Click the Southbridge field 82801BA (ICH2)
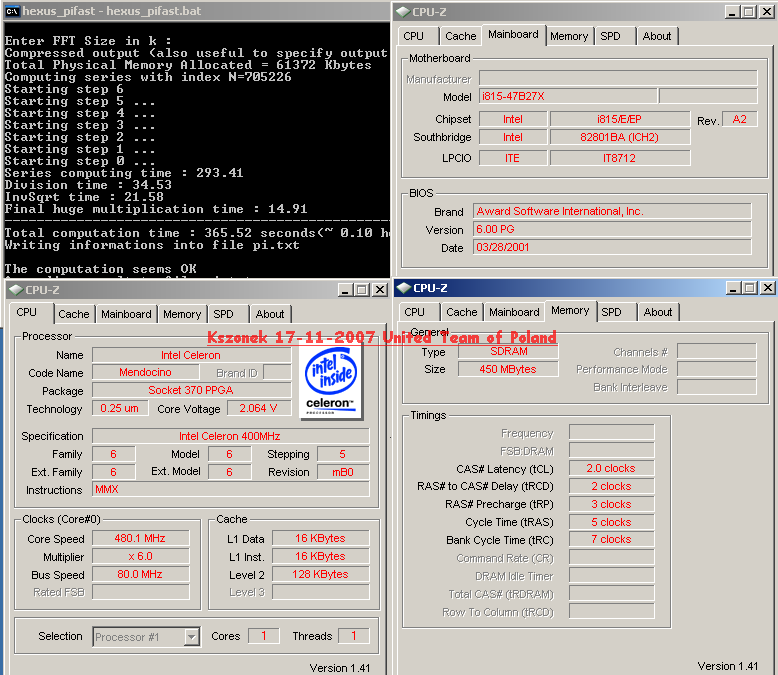The width and height of the screenshot is (778, 675). tap(620, 137)
